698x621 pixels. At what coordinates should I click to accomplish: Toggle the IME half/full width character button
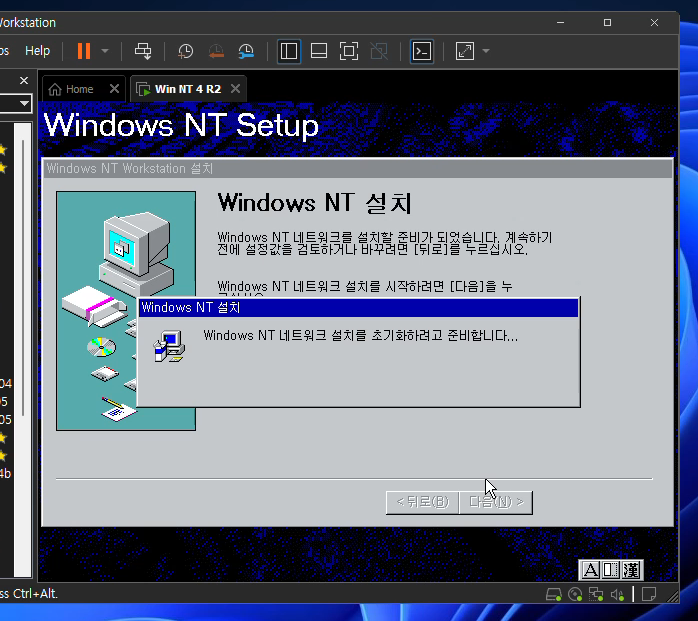(x=610, y=570)
